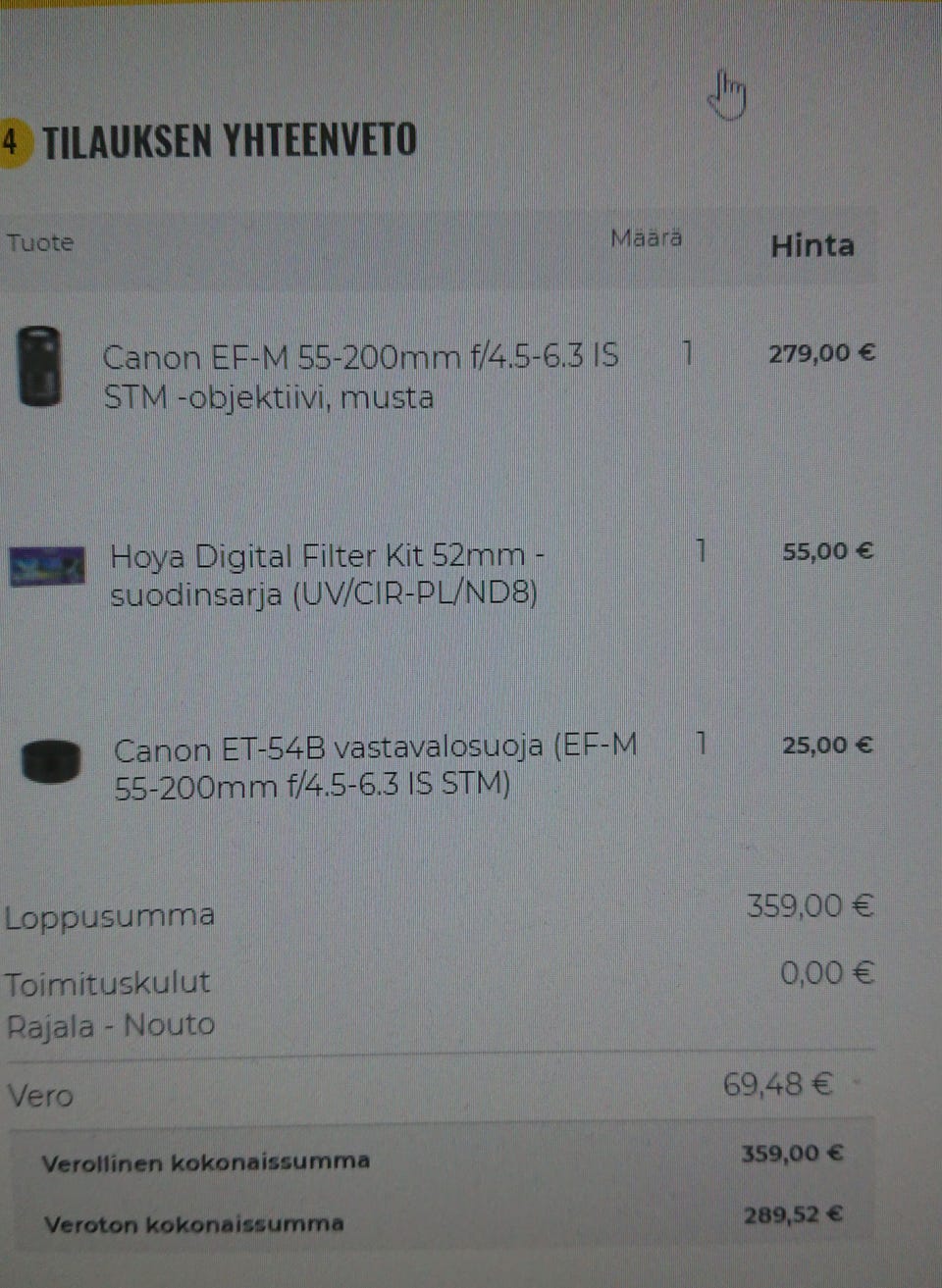Click the Verollinen kokonaissumma row
The height and width of the screenshot is (1288, 942).
442,1158
